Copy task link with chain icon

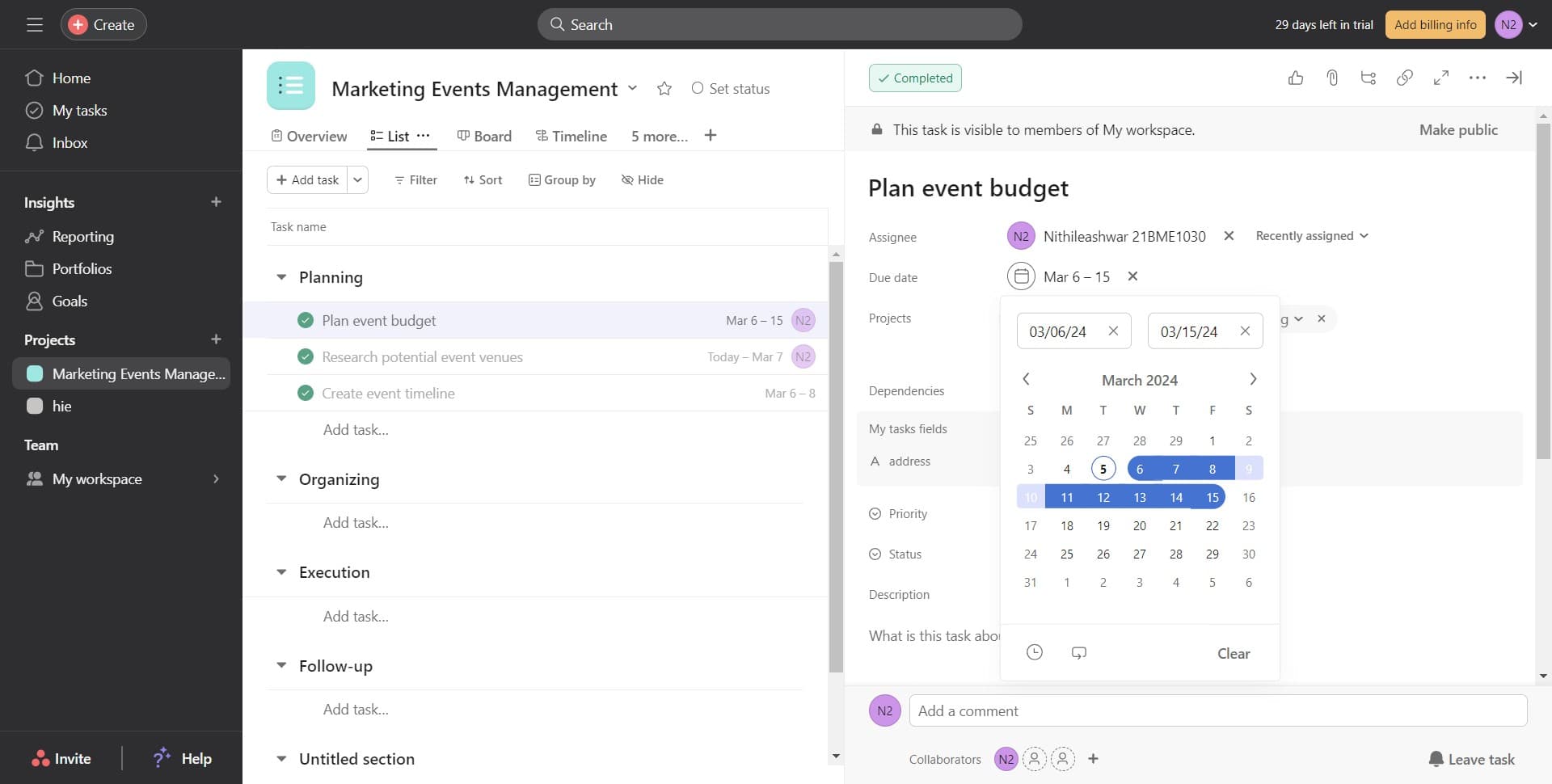(1405, 78)
